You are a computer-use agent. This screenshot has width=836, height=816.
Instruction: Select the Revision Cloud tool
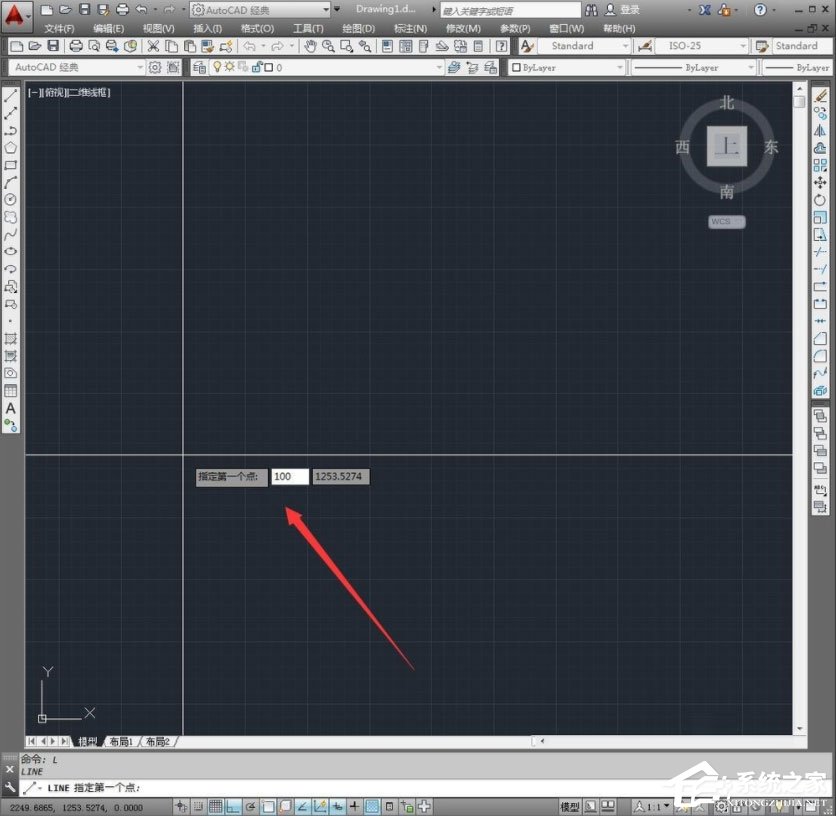pyautogui.click(x=11, y=217)
